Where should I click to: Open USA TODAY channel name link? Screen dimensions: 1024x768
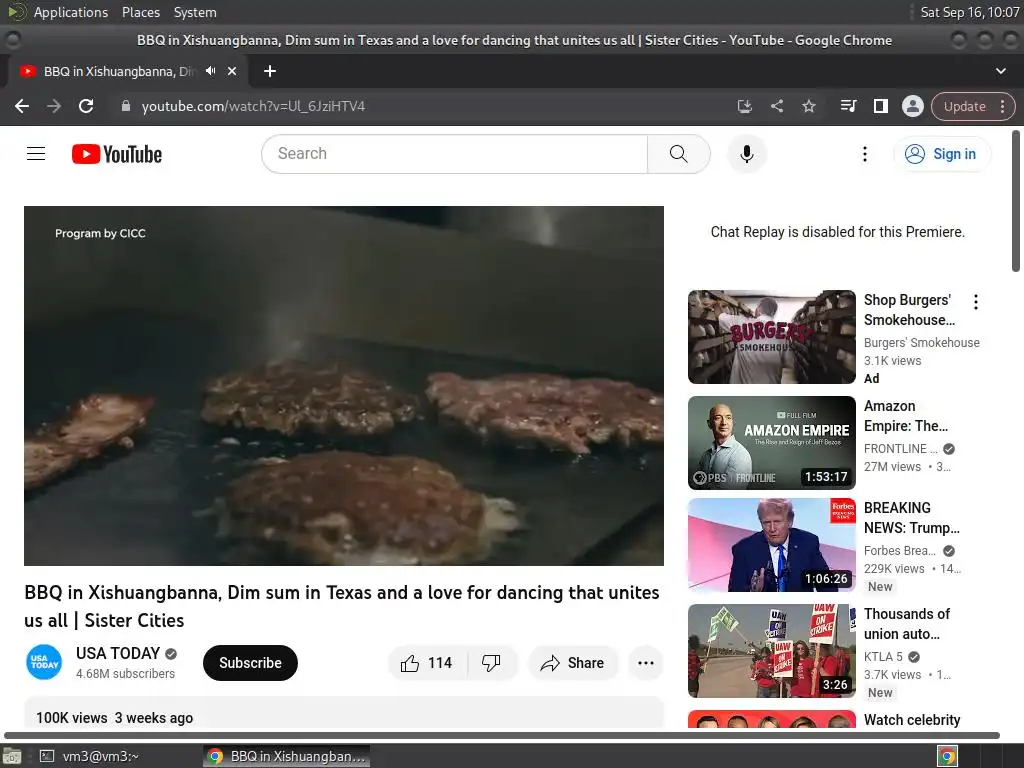click(118, 653)
